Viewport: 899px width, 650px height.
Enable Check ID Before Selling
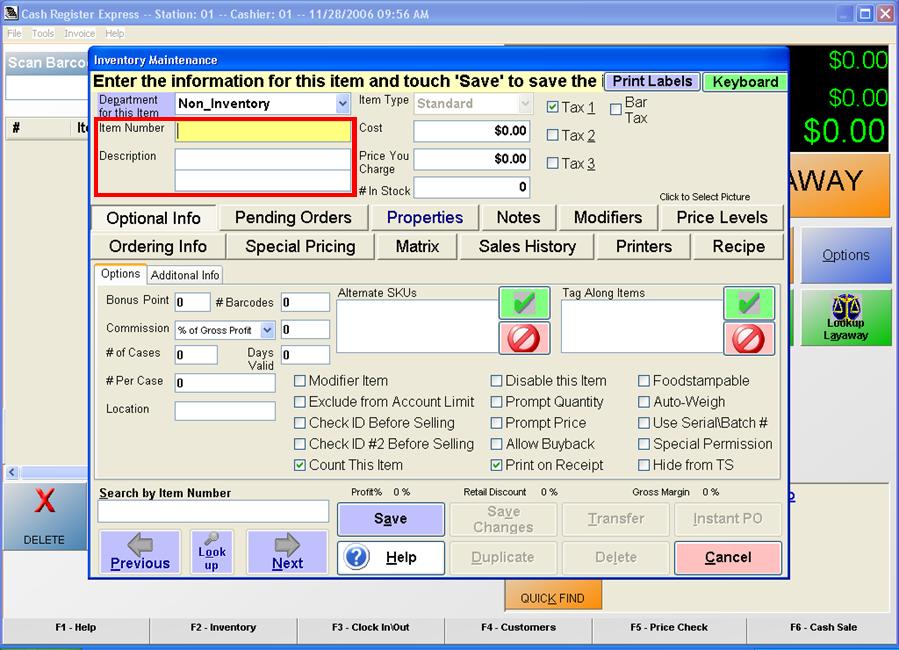tap(299, 423)
